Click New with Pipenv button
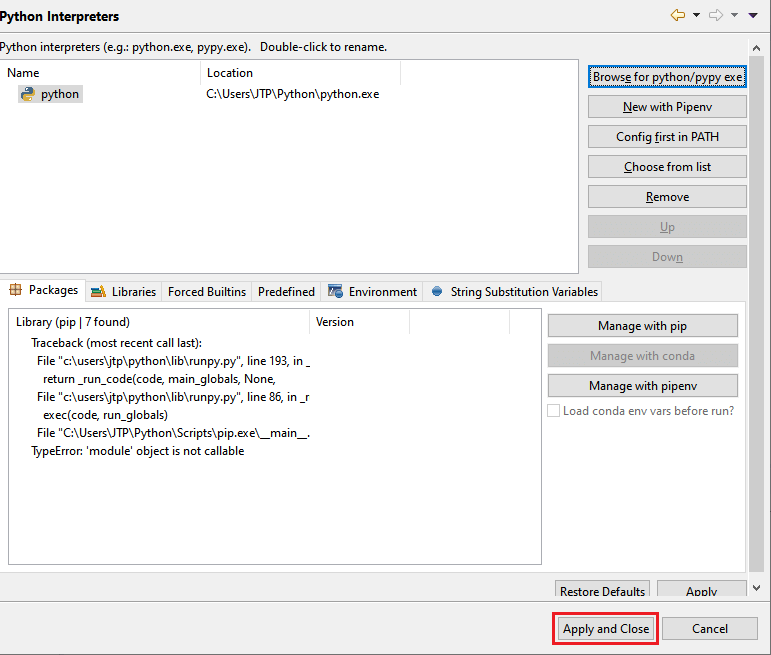 [667, 107]
